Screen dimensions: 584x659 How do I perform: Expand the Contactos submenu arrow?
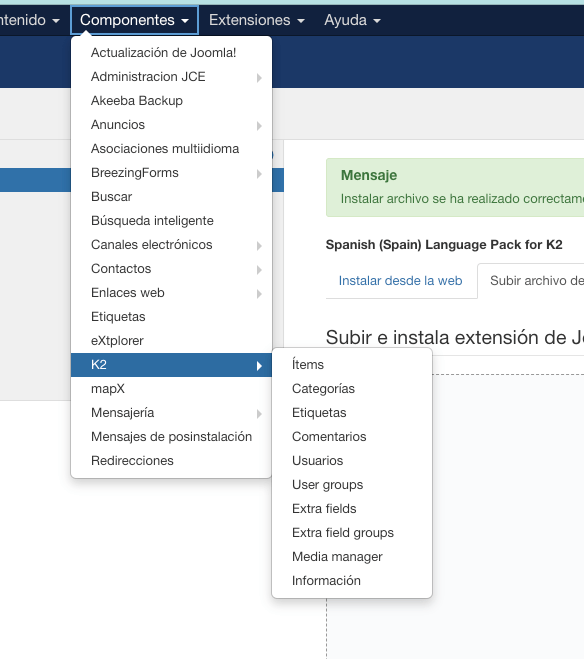pyautogui.click(x=259, y=270)
